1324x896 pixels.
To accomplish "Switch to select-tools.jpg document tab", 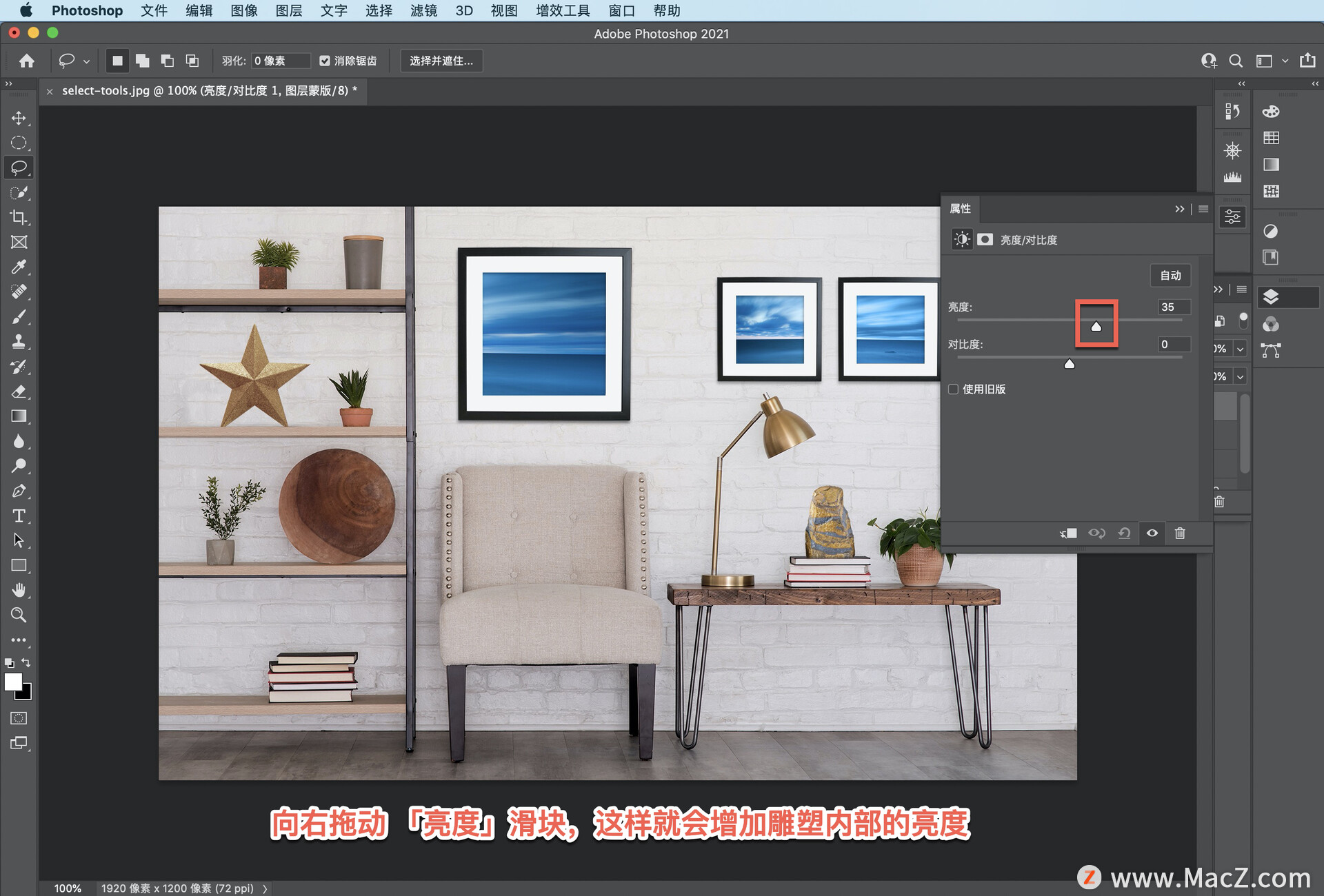I will point(210,90).
